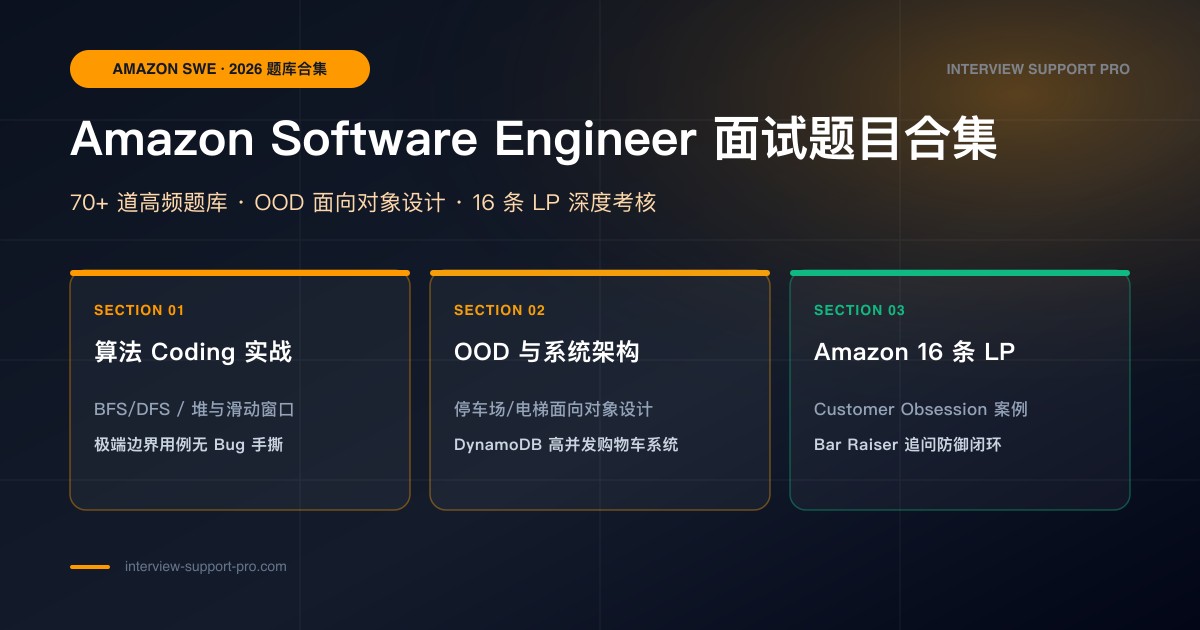Click 极端边界用例无 Bug 手撕 text

coord(188,444)
